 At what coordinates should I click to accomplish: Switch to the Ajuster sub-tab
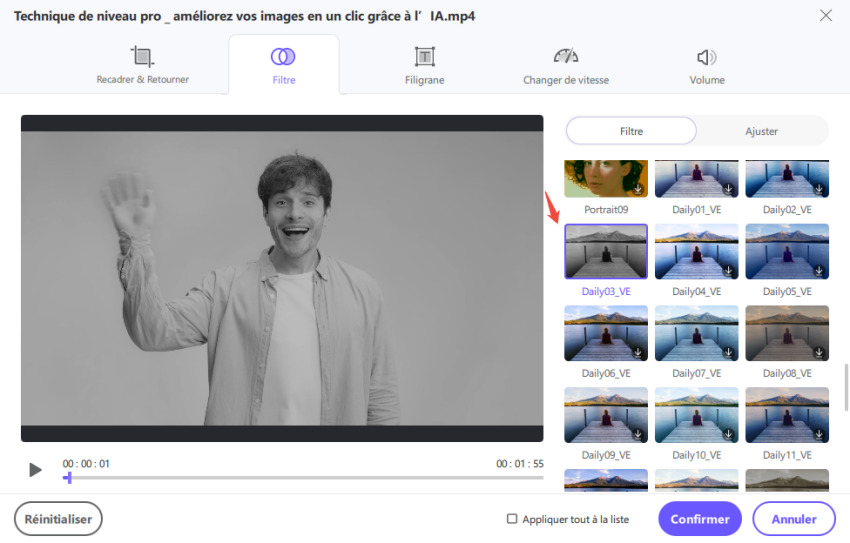point(761,131)
